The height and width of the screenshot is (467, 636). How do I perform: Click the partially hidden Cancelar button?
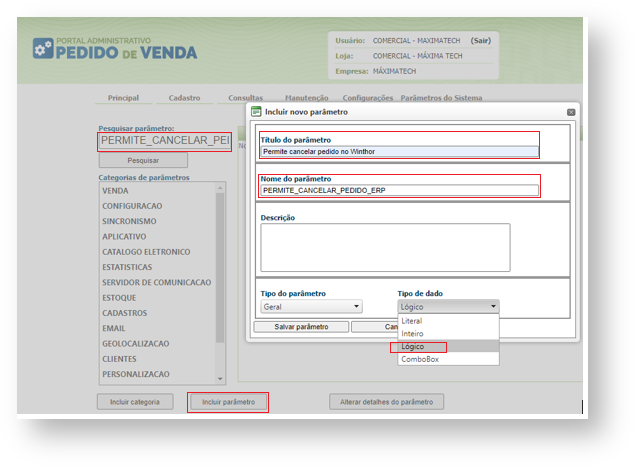click(375, 327)
